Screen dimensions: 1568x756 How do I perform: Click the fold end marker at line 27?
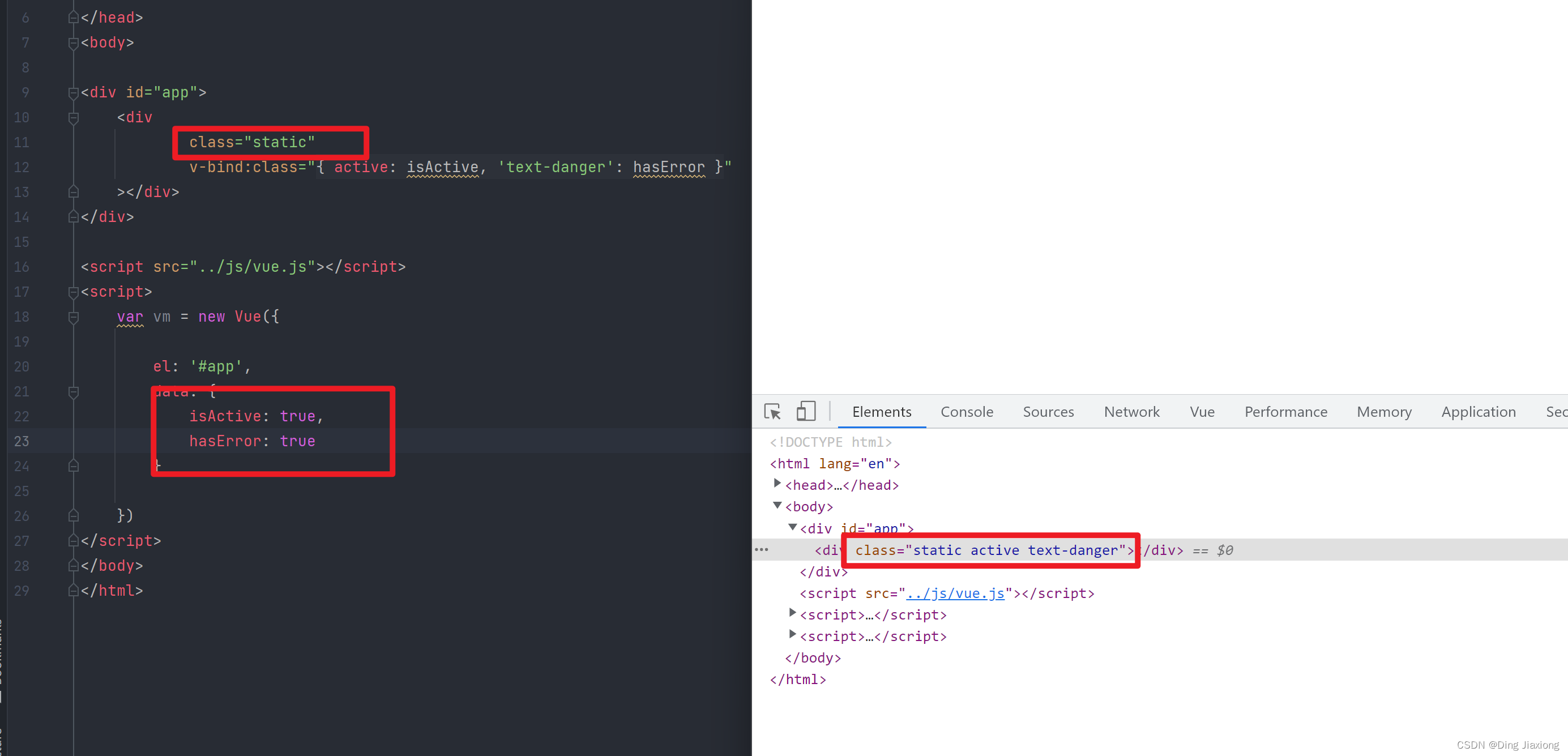[73, 541]
